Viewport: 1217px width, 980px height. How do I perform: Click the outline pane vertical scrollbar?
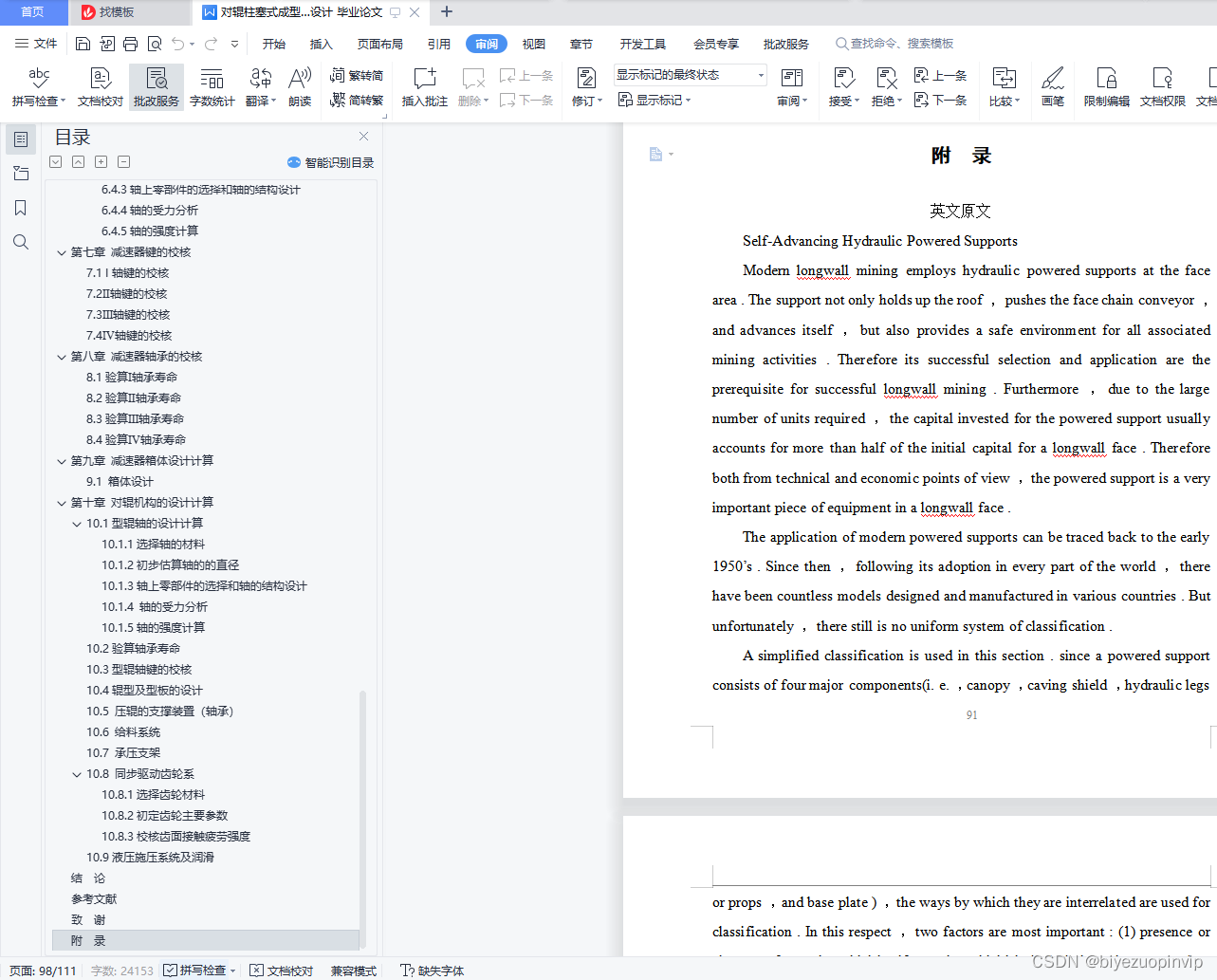coord(363,821)
